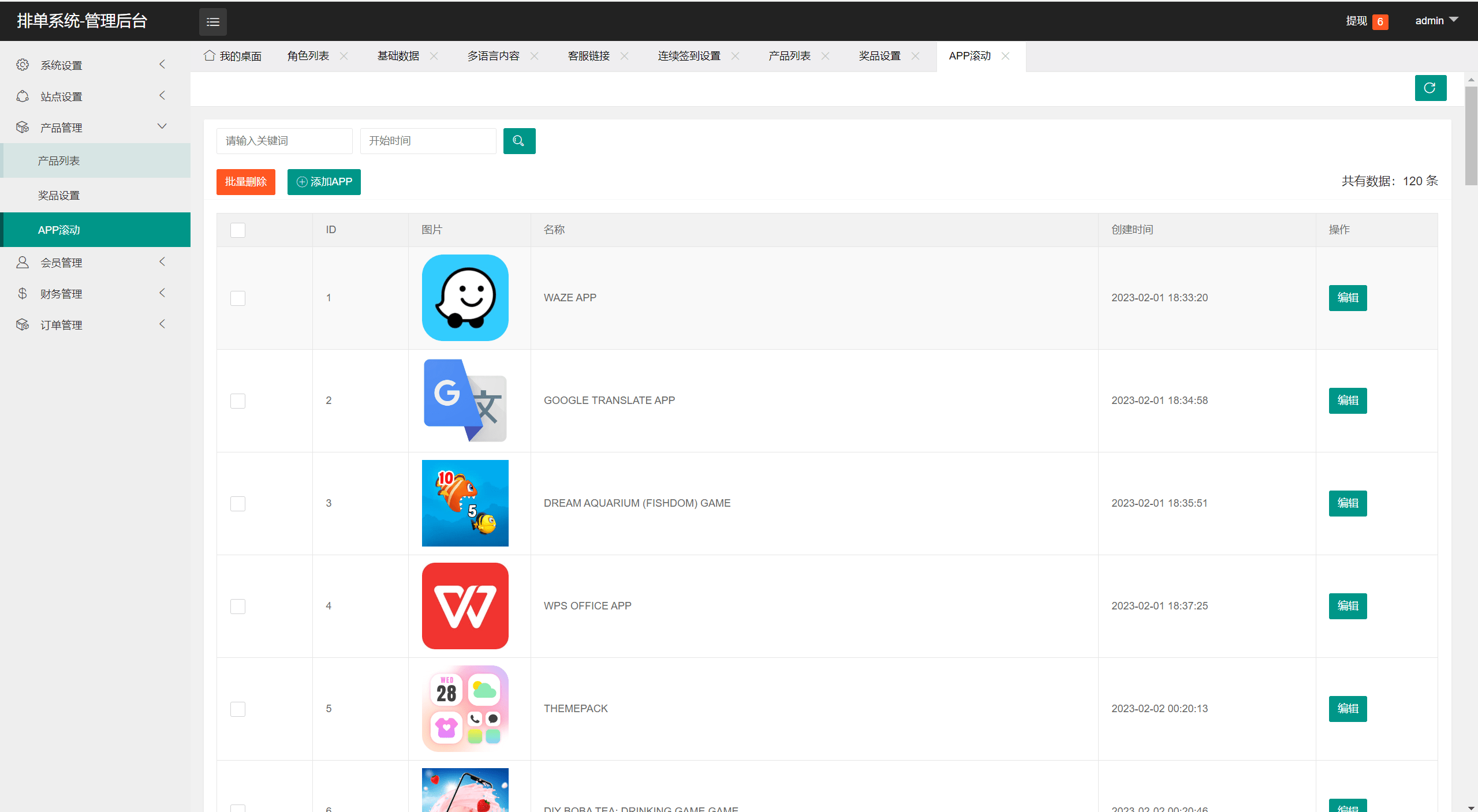Click the finance management dollar icon
Viewport: 1478px width, 812px height.
click(23, 294)
